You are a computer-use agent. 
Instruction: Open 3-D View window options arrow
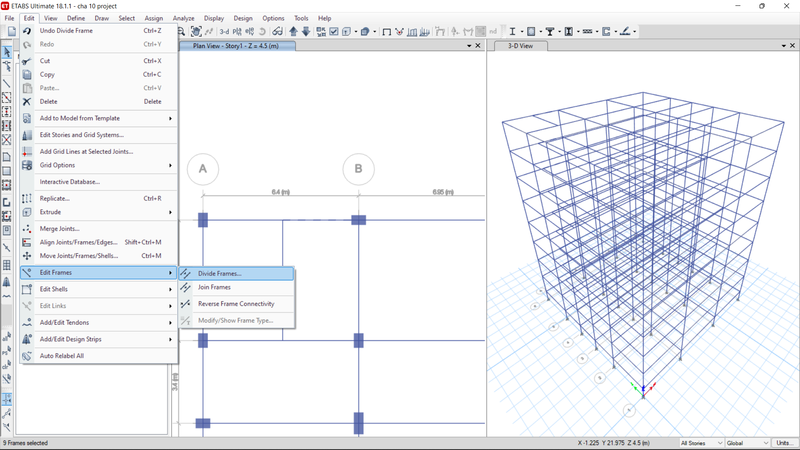coord(784,46)
